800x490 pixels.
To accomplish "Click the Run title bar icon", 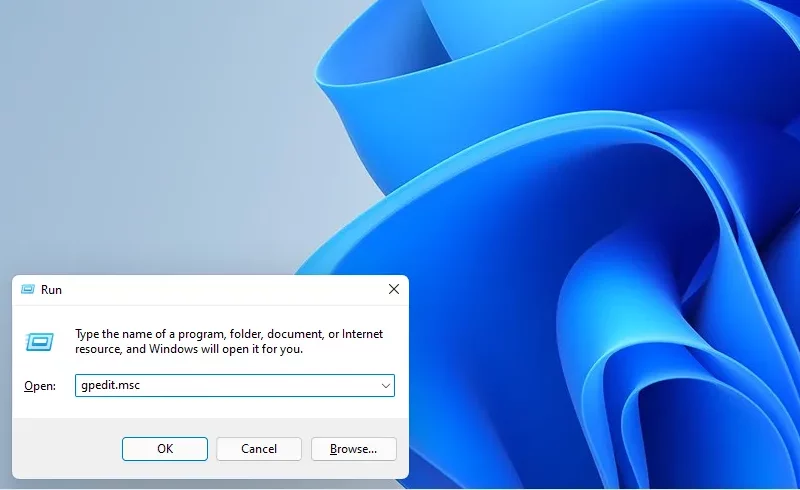I will pos(28,289).
